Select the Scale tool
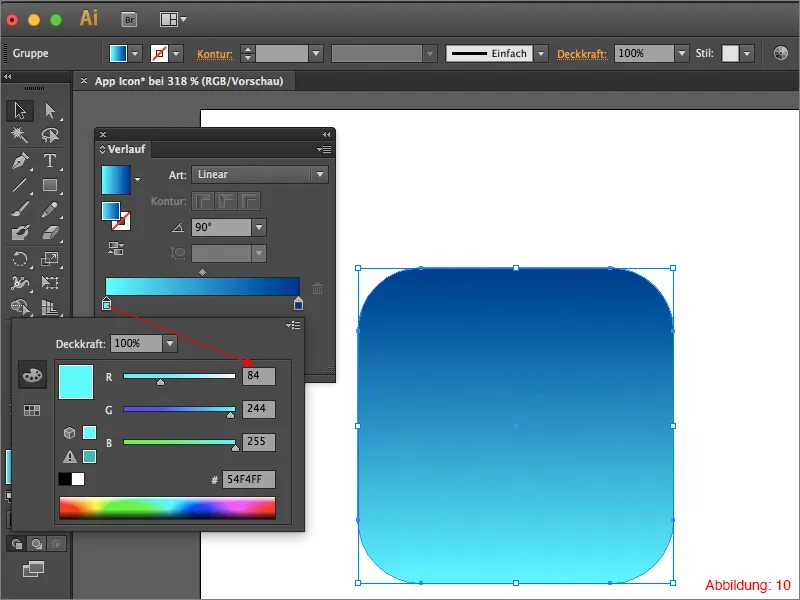This screenshot has height=600, width=800. click(x=50, y=259)
